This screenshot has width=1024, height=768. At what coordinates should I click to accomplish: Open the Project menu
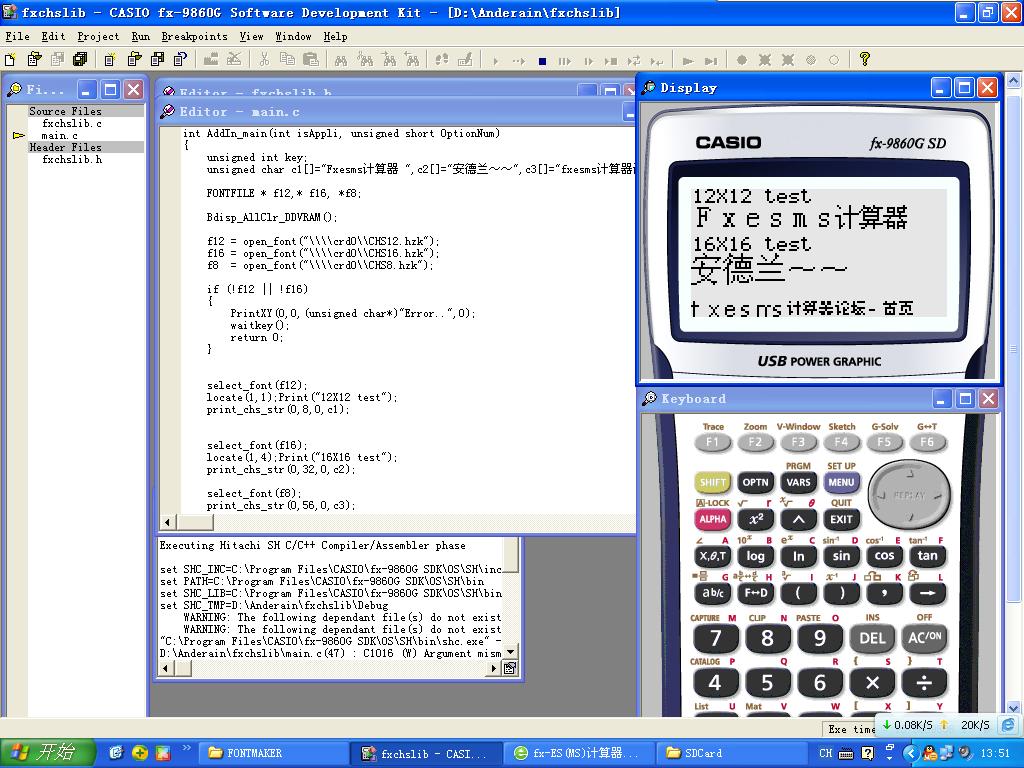[x=98, y=37]
